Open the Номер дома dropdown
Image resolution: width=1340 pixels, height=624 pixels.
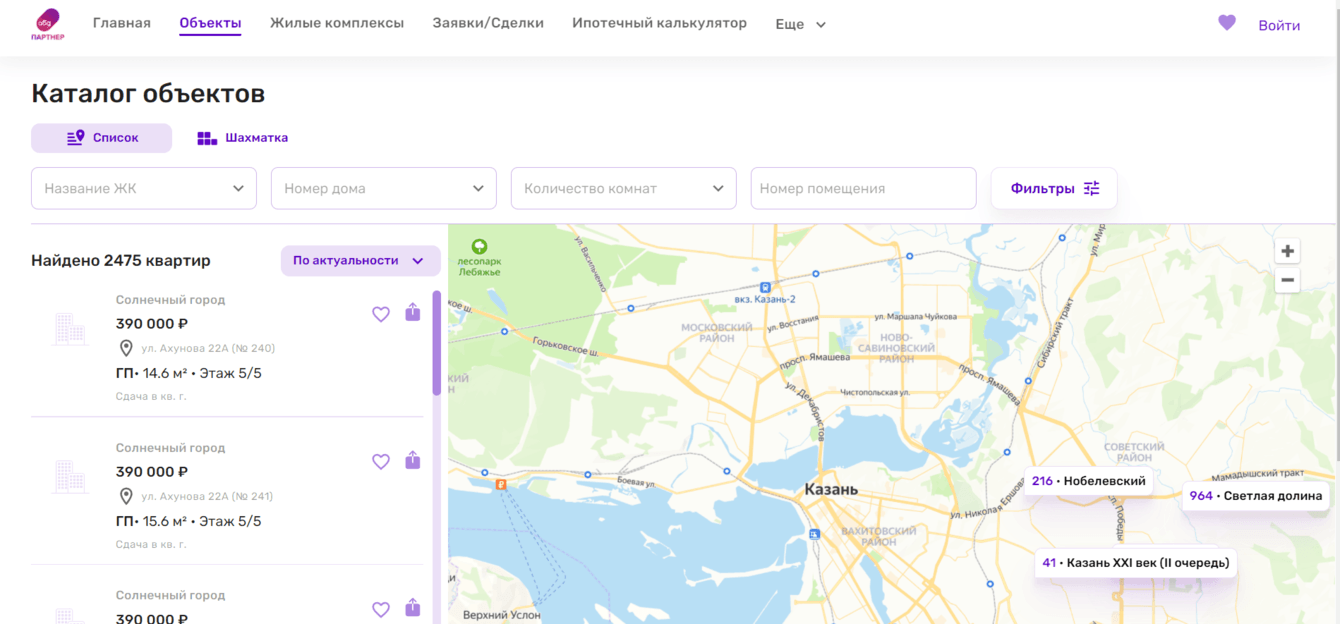384,188
